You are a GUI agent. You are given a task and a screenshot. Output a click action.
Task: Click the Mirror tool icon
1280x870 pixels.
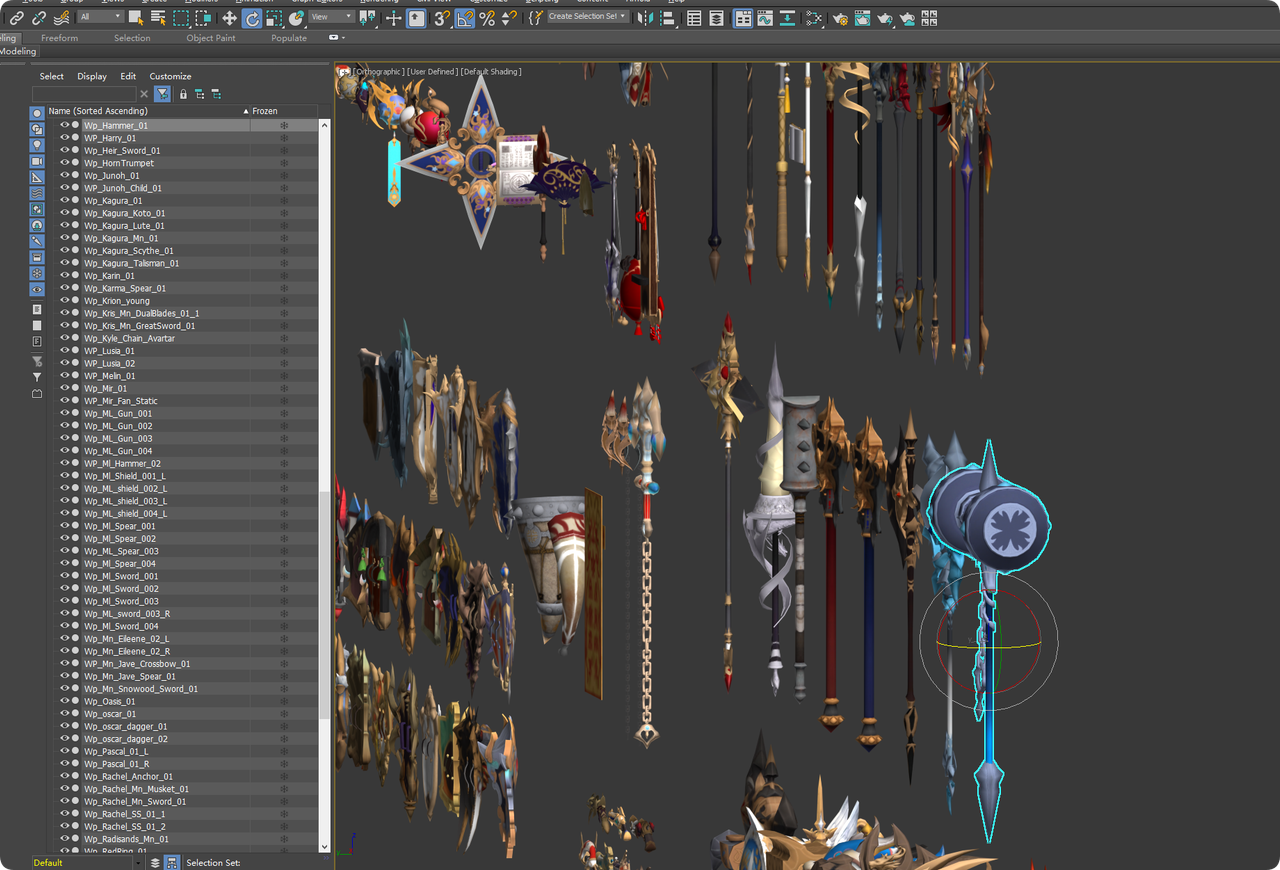tap(644, 18)
